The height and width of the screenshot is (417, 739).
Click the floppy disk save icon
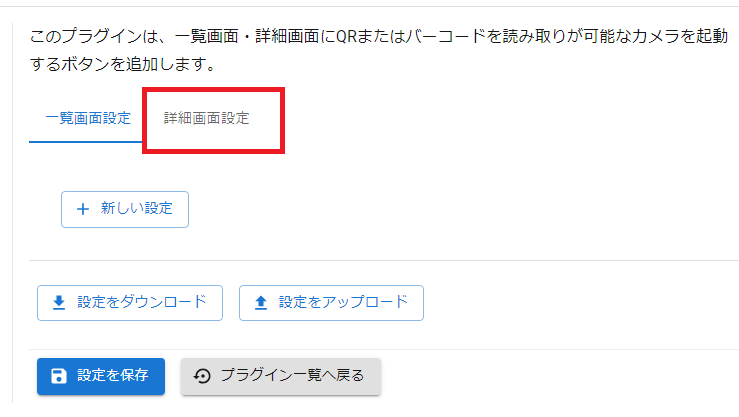click(x=59, y=376)
